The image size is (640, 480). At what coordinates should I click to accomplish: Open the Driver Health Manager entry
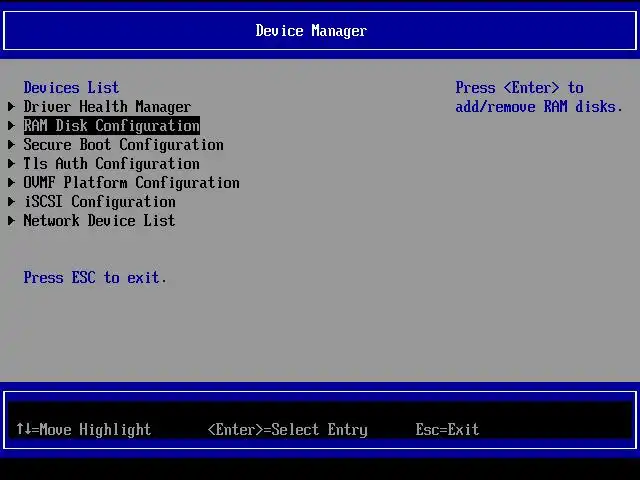coord(107,107)
